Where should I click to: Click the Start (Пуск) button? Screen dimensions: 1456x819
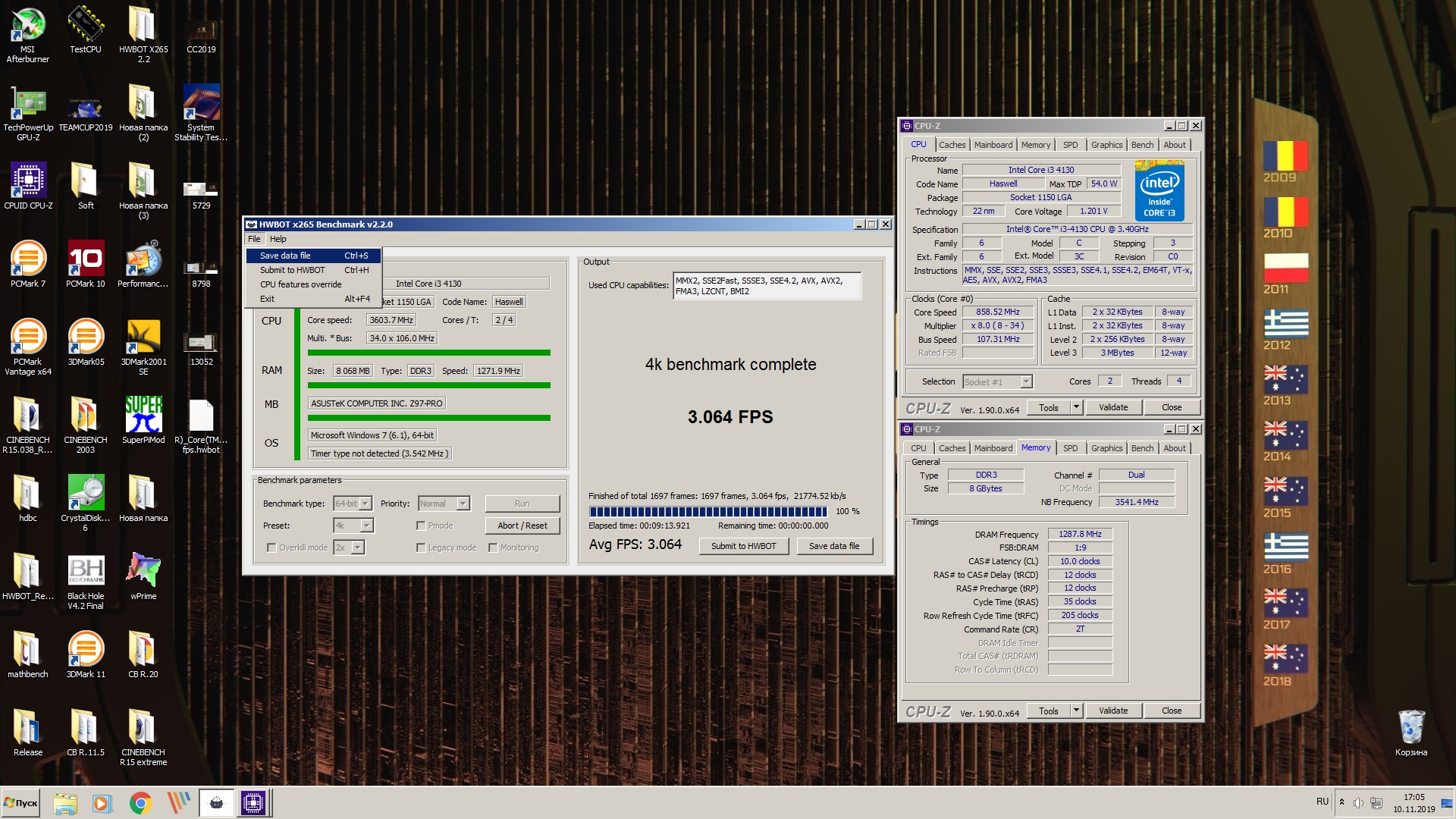coord(20,802)
